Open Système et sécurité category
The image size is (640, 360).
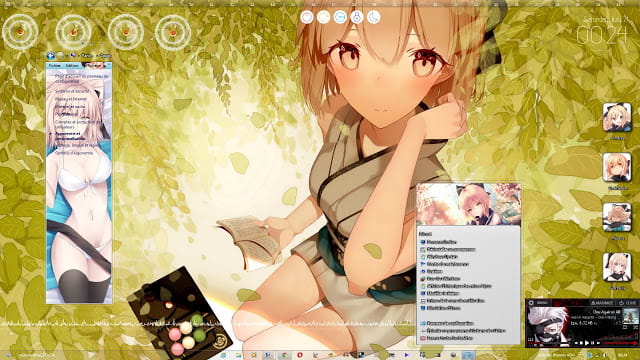pos(72,91)
